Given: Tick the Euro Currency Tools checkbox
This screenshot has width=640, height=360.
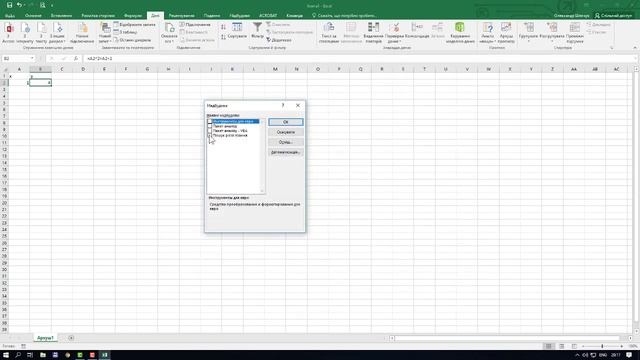Looking at the screenshot, I should click(210, 121).
